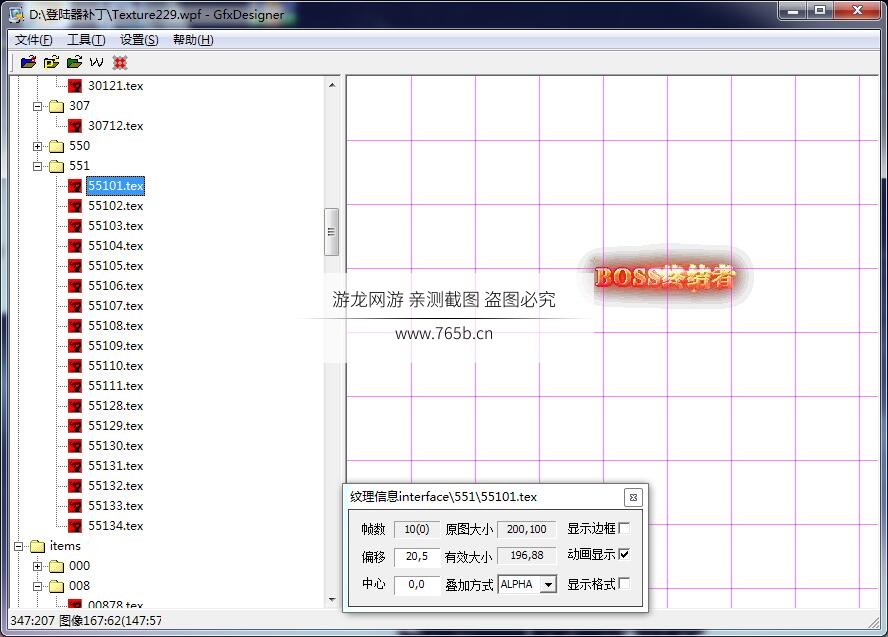
Task: Select 55133.tex in the tree
Action: point(116,506)
